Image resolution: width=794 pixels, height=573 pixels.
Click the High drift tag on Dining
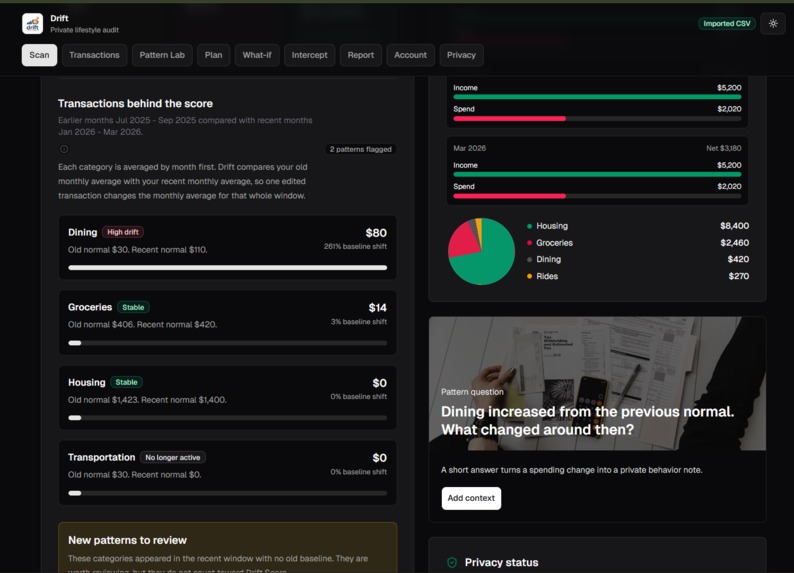point(123,232)
